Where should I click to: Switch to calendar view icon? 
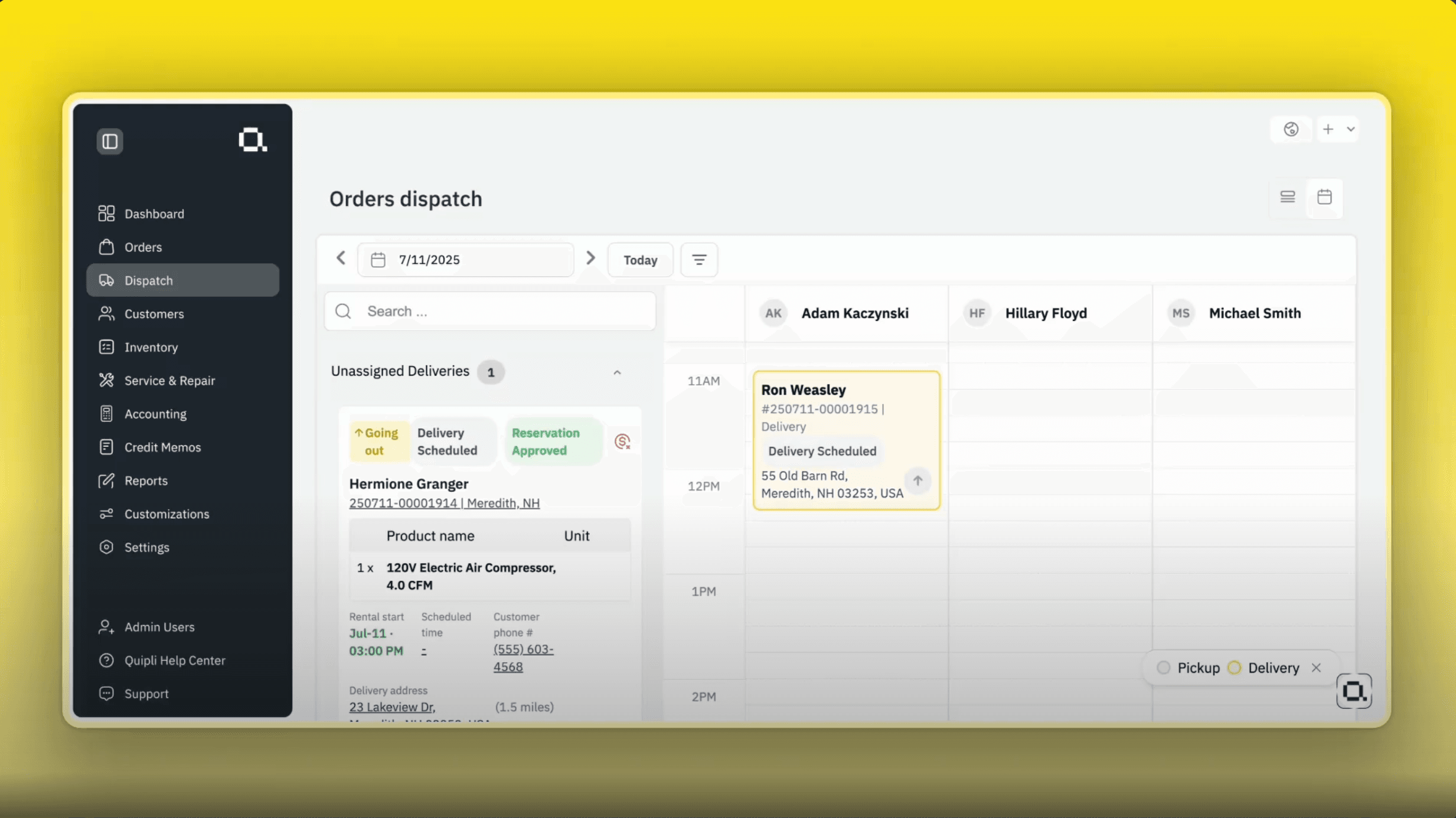[x=1324, y=197]
